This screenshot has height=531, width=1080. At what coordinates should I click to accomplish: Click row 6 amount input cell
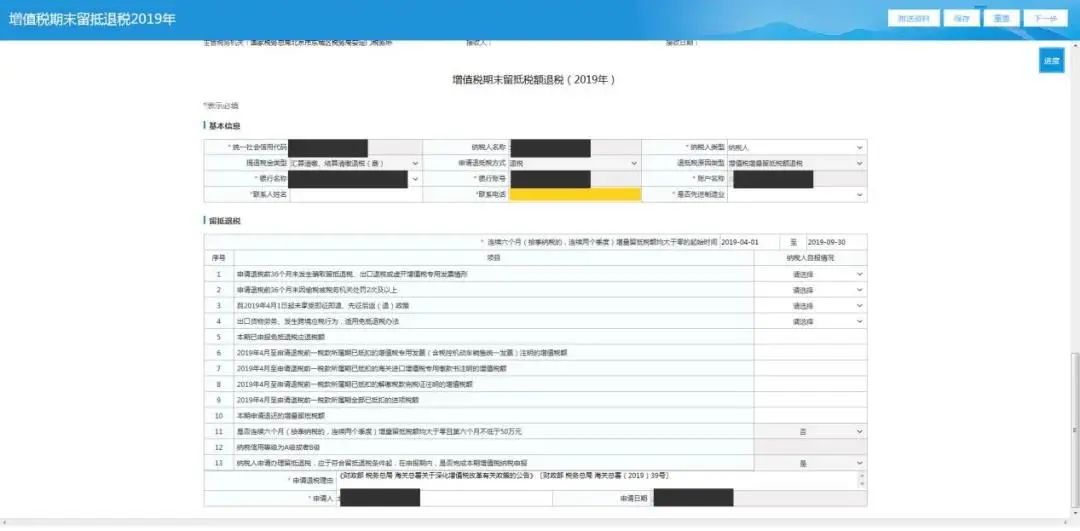coord(811,353)
